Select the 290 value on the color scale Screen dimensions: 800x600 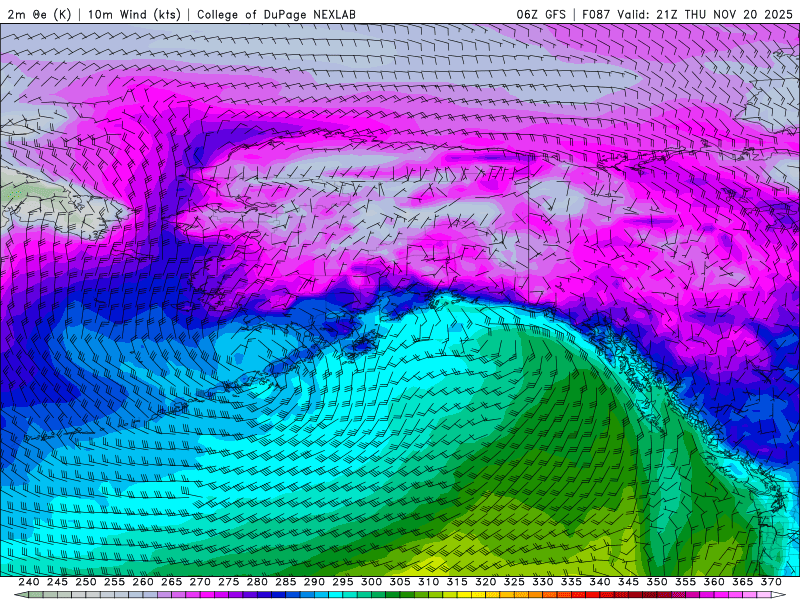pyautogui.click(x=314, y=582)
